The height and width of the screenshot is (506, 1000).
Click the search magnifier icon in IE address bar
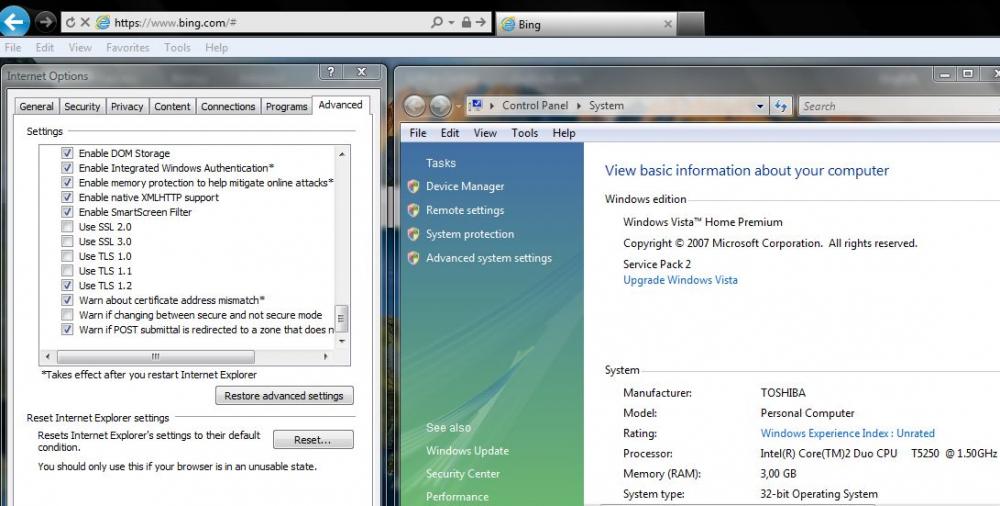pyautogui.click(x=437, y=23)
